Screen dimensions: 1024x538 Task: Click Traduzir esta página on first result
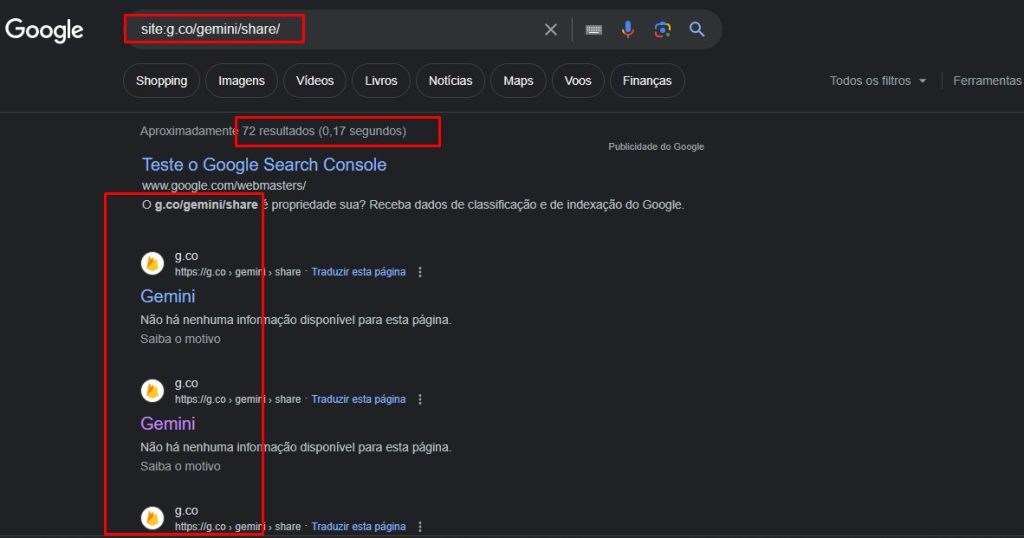click(359, 272)
